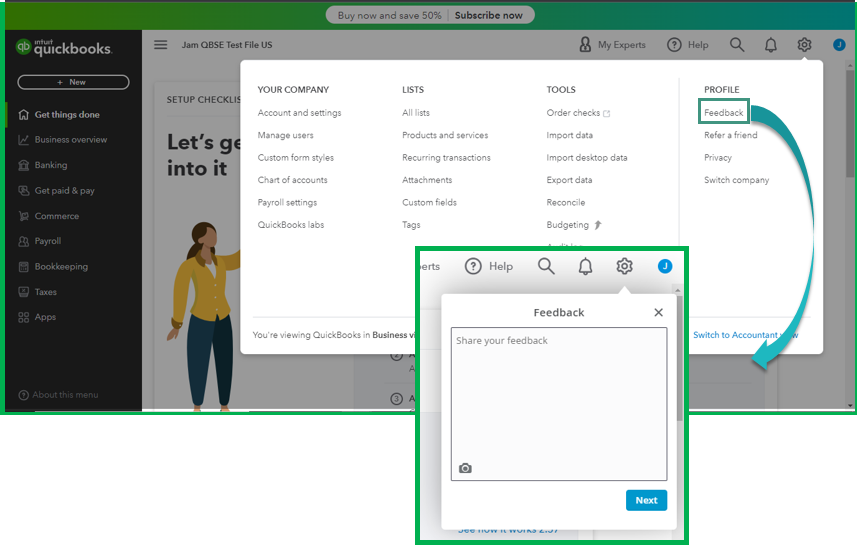The image size is (858, 546).
Task: Click the main page vertical scrollbar
Action: (850, 123)
